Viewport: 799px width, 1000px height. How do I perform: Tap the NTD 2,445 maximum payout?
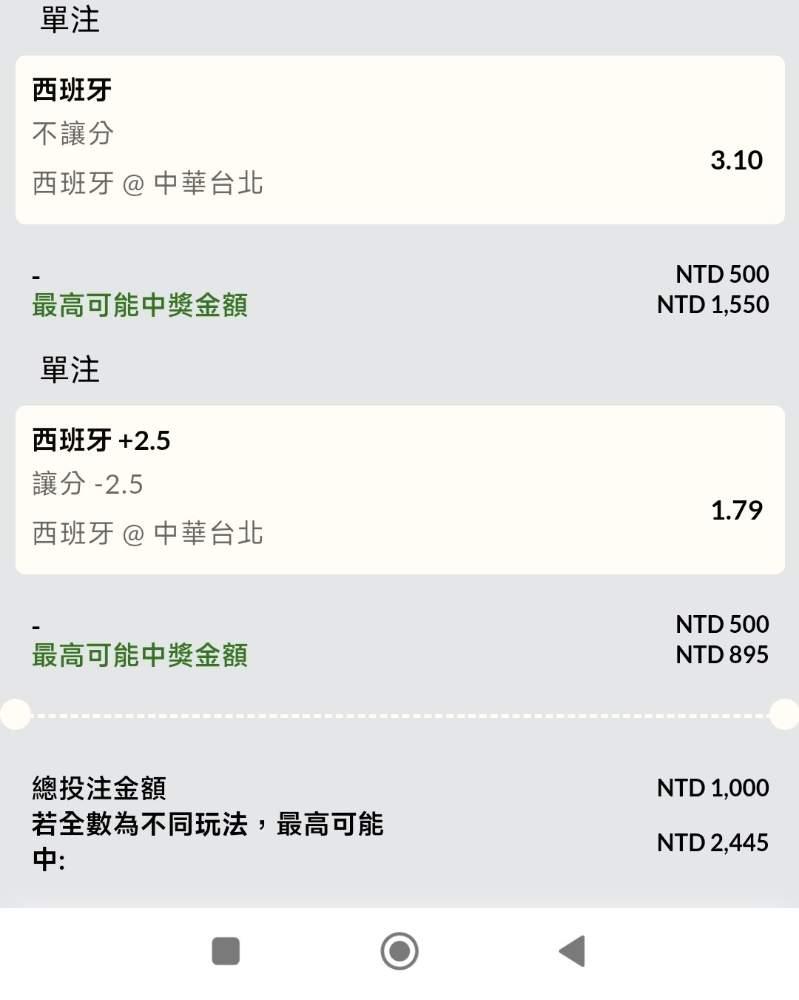[x=713, y=843]
